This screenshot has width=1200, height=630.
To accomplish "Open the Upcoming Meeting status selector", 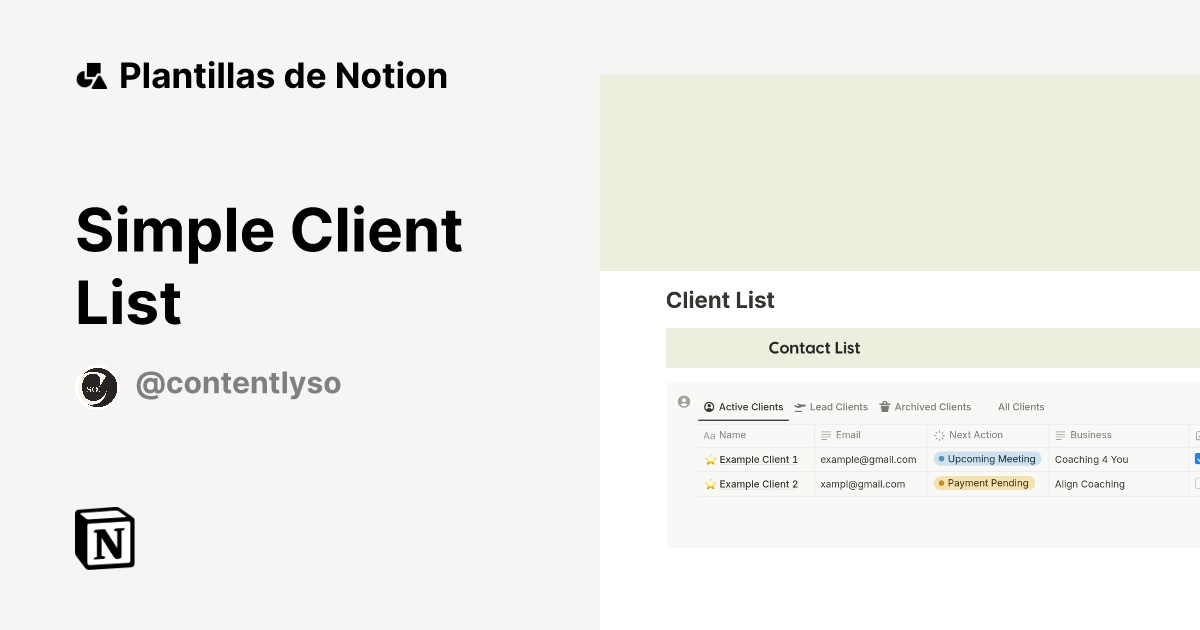I will point(987,458).
